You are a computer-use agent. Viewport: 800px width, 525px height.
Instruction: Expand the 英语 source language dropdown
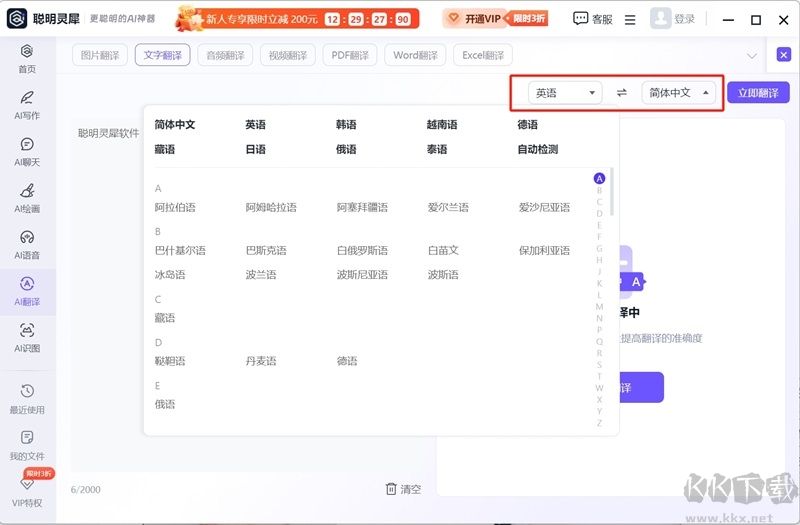(x=565, y=93)
